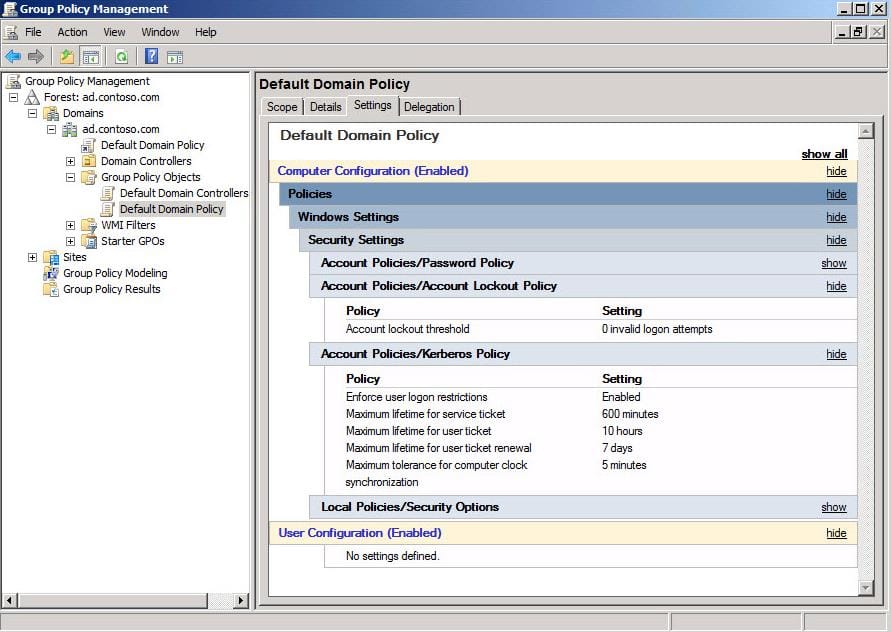
Task: Open the console system menu icon beside File
Action: tap(11, 32)
